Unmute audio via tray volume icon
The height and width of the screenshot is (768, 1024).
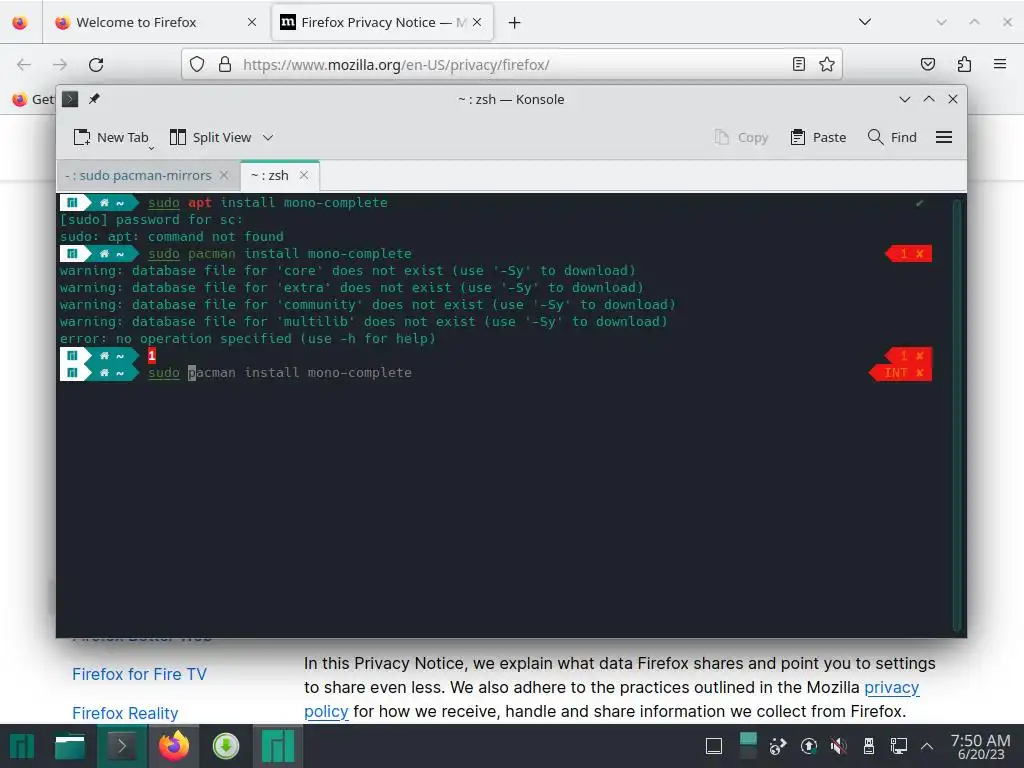(839, 746)
